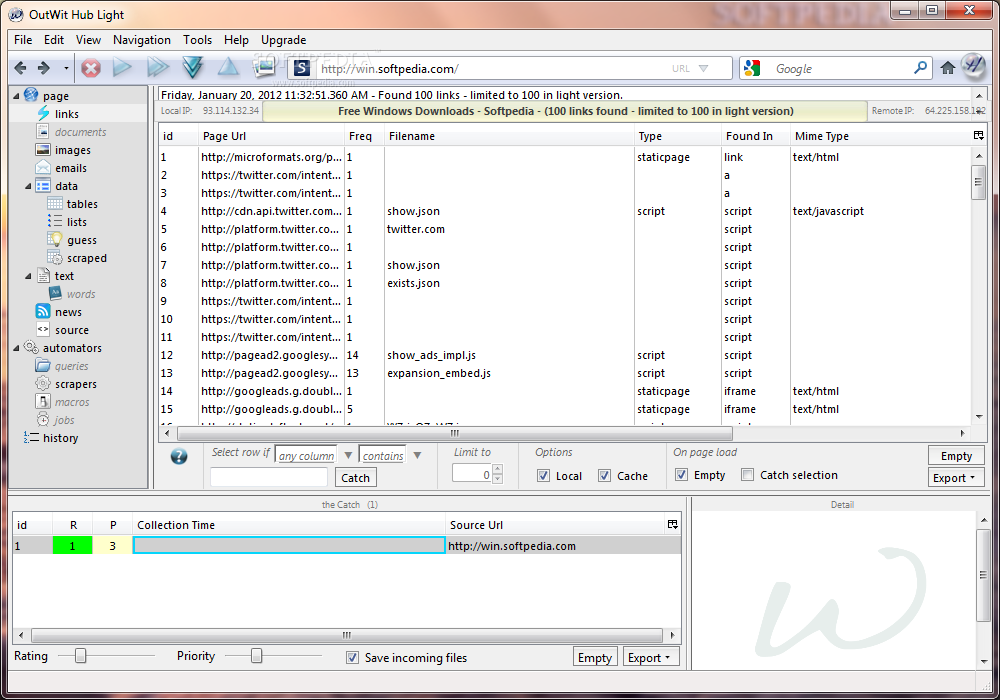The width and height of the screenshot is (1000, 700).
Task: Select row with show_ads_impl.js filename
Action: pyautogui.click(x=564, y=355)
